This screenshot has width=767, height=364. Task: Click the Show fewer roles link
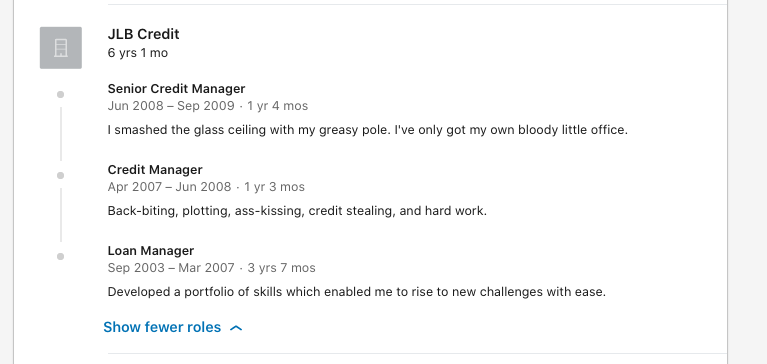tap(173, 327)
